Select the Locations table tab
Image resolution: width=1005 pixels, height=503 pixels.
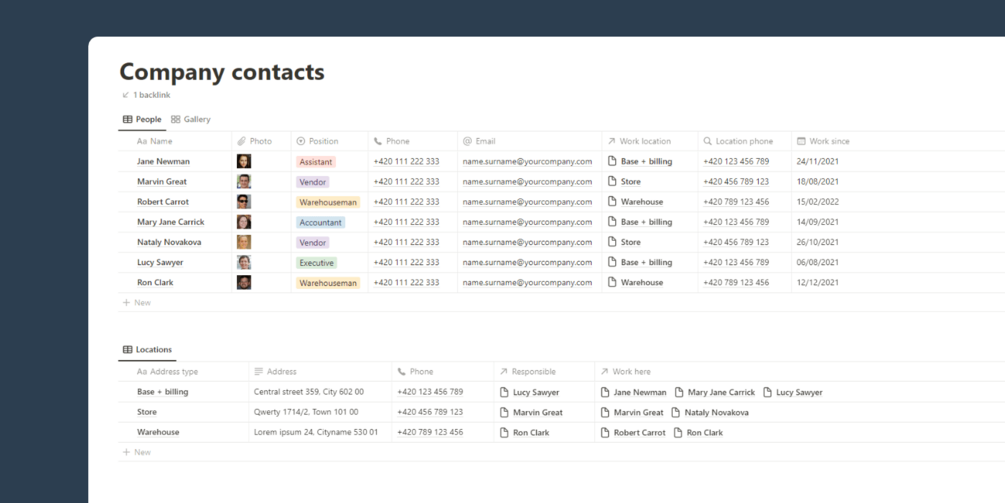147,350
